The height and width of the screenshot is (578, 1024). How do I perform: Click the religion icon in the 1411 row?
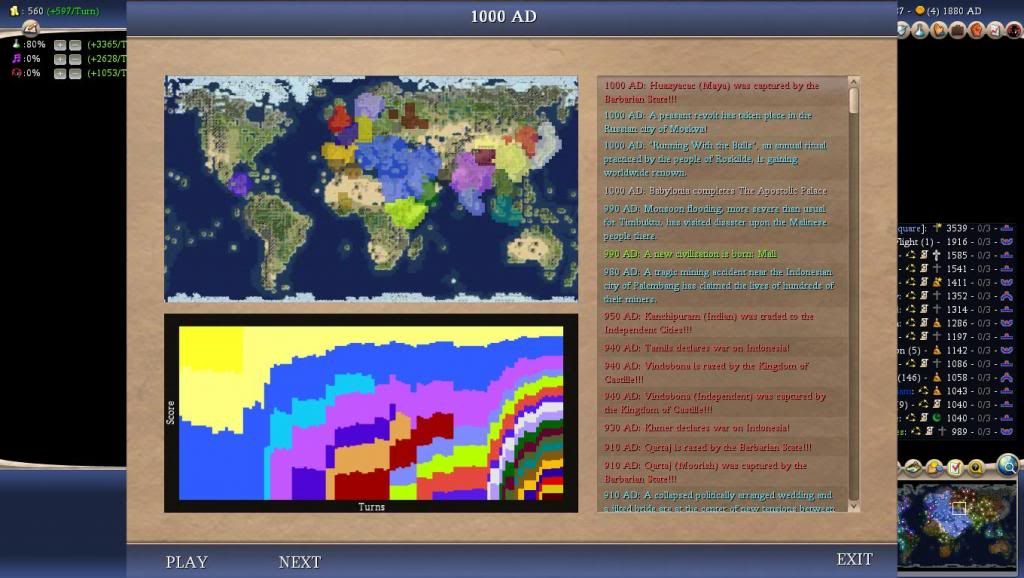[937, 282]
